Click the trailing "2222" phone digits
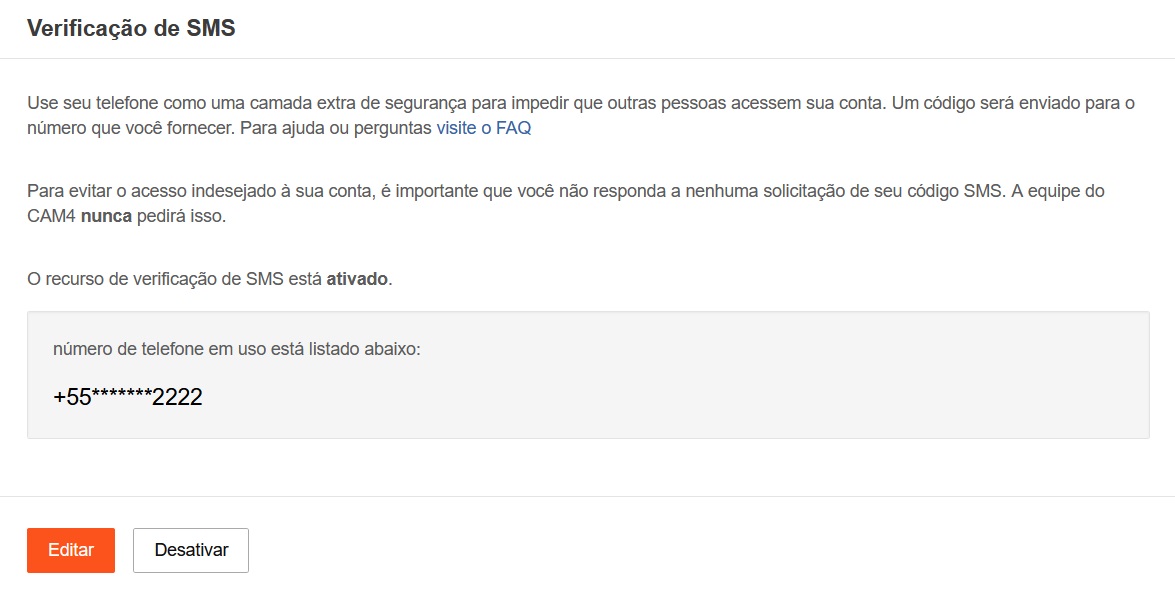Screen dimensions: 1175x599 (178, 397)
